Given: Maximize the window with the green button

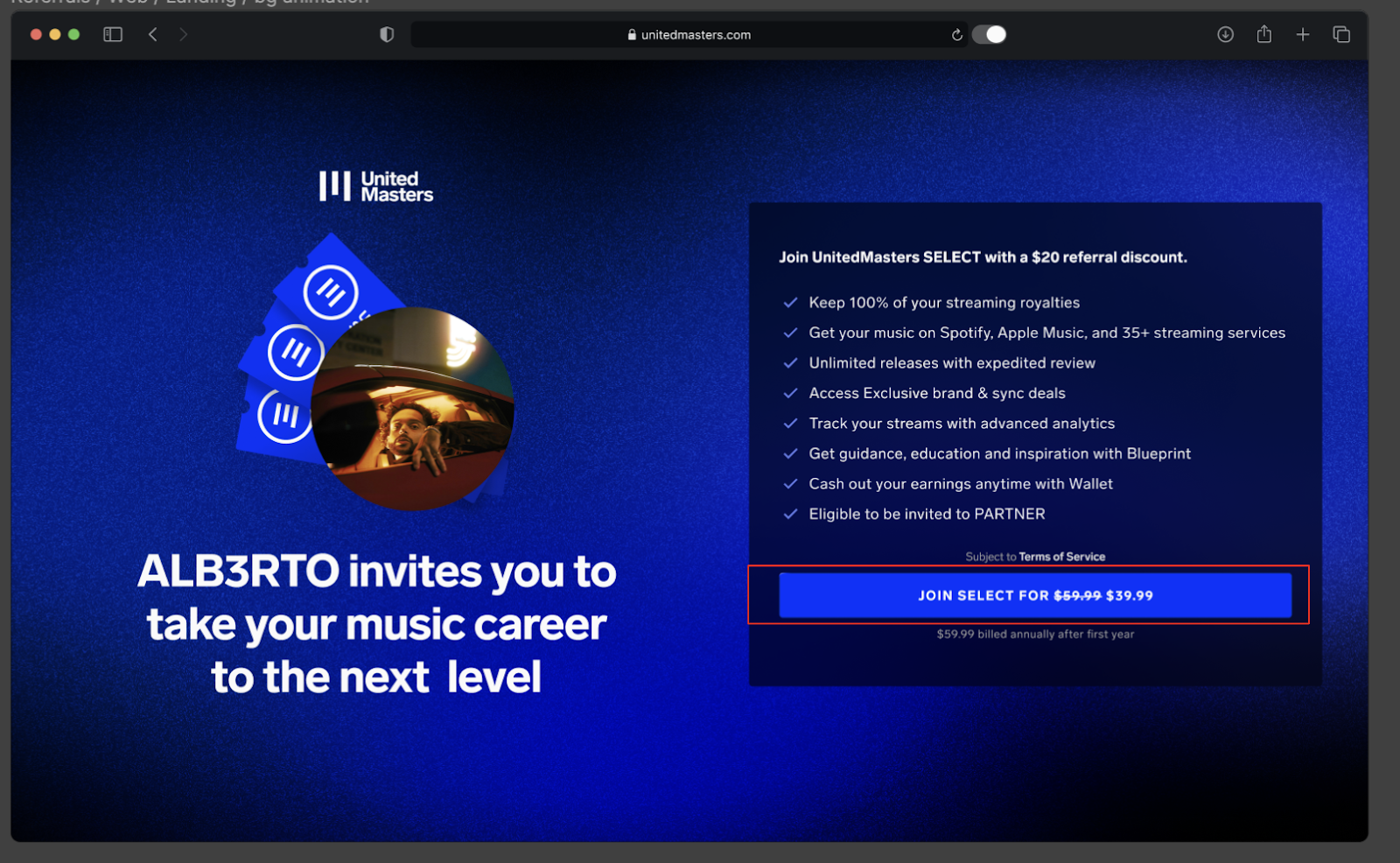Looking at the screenshot, I should (x=74, y=35).
